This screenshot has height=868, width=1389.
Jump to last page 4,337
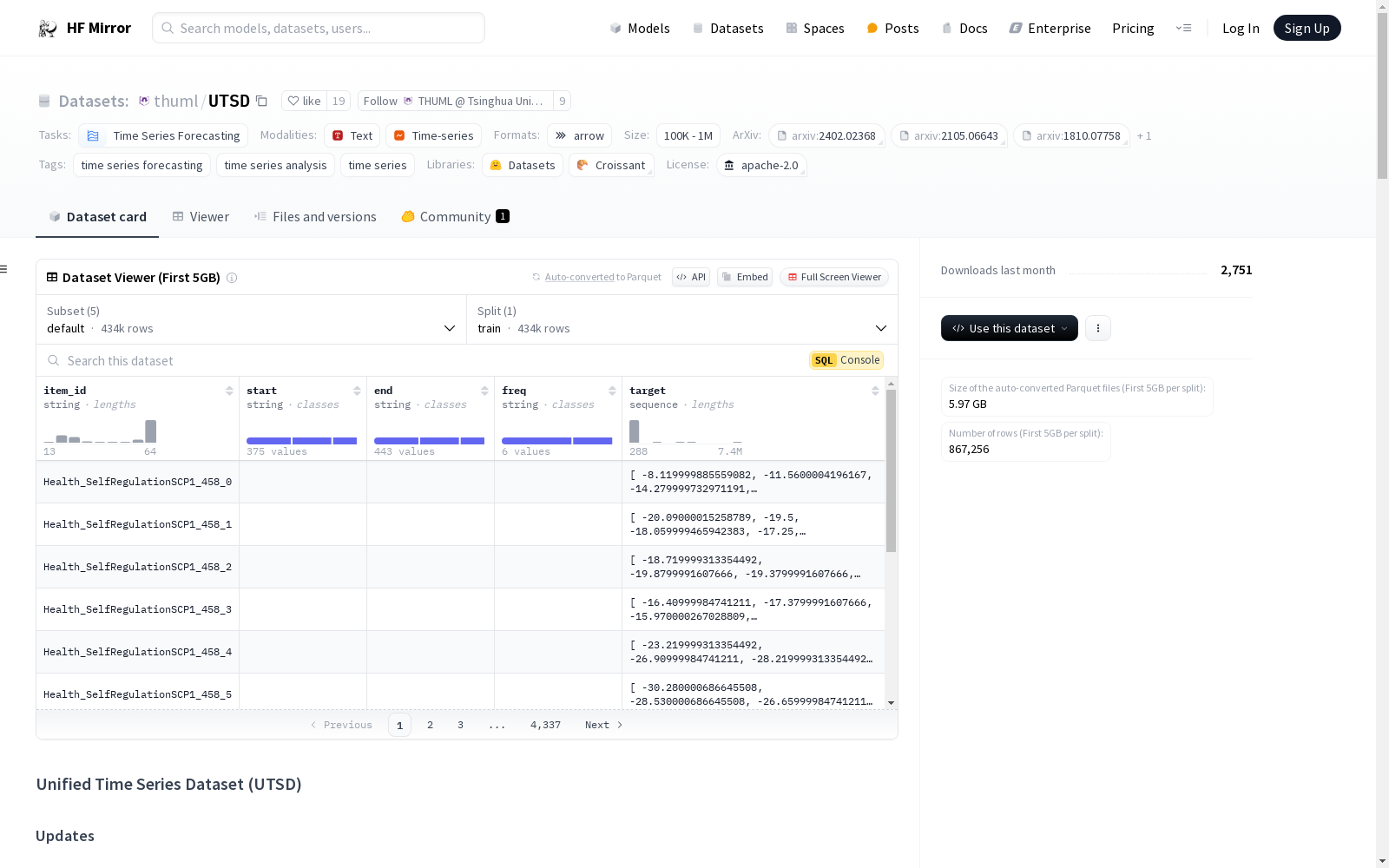[x=545, y=725]
